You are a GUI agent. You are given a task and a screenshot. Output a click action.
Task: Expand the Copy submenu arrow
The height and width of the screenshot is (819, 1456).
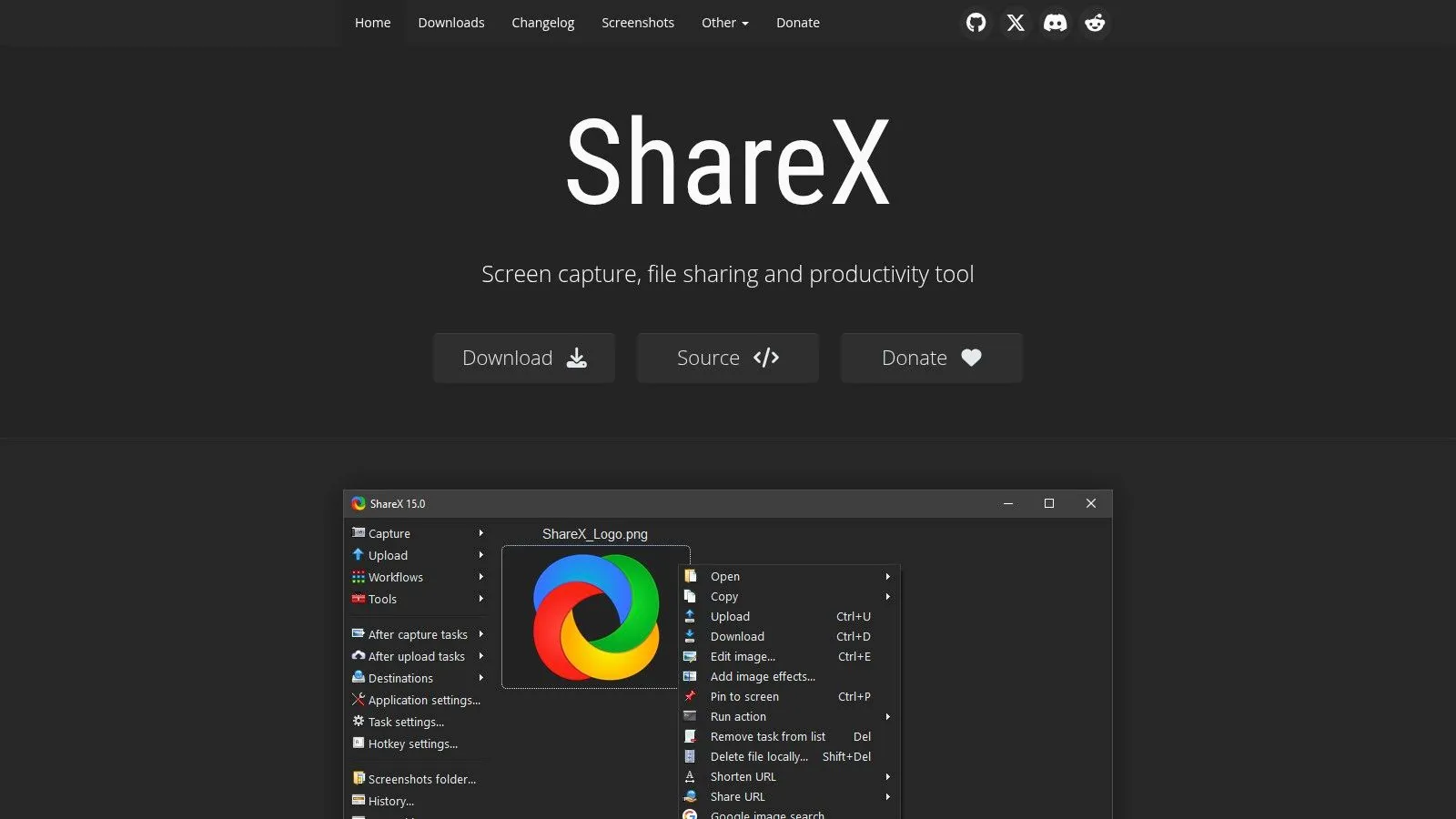click(x=887, y=596)
